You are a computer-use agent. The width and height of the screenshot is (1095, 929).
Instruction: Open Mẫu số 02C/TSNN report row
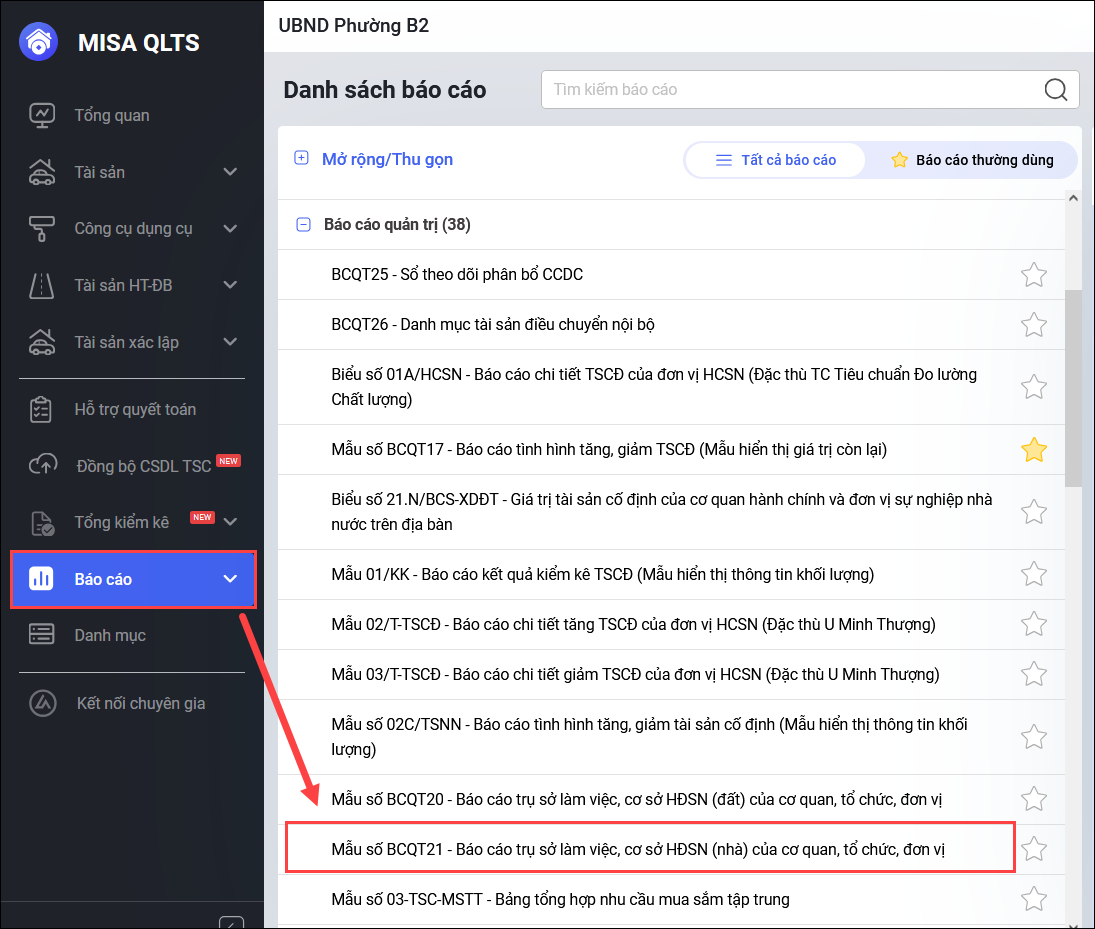pos(649,737)
